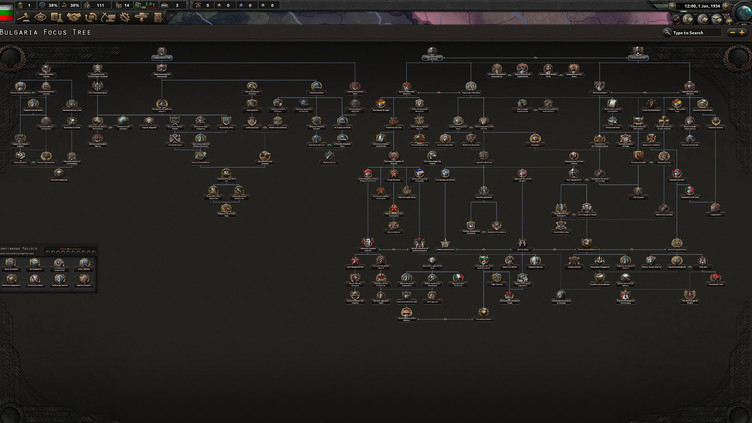Screen dimensions: 752x423
Task: Open diplomacy with the handshake icon
Action: point(74,18)
